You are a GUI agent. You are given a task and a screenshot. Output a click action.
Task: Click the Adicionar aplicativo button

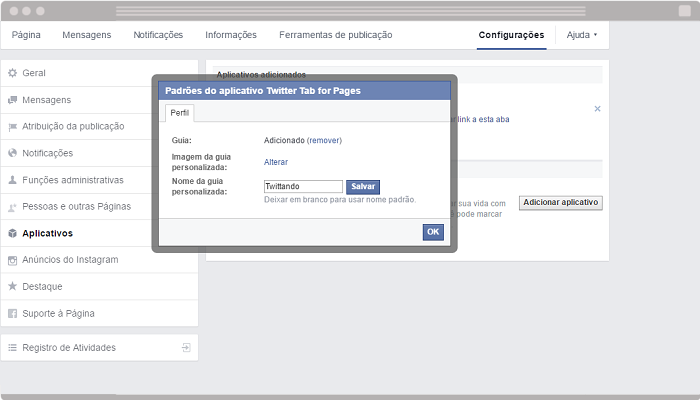coord(561,202)
